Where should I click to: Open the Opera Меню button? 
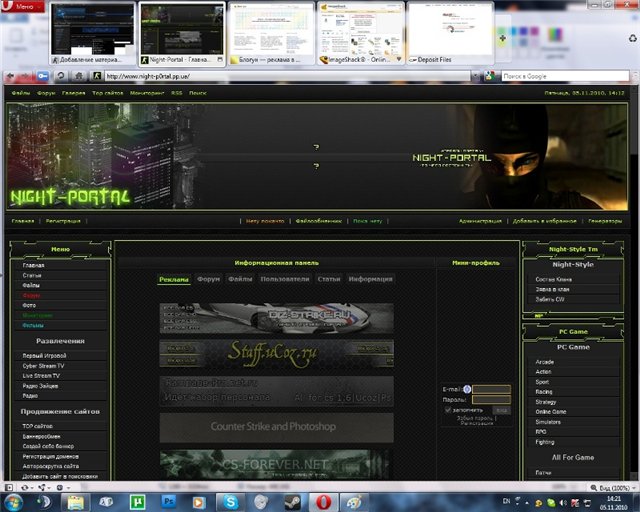point(22,6)
